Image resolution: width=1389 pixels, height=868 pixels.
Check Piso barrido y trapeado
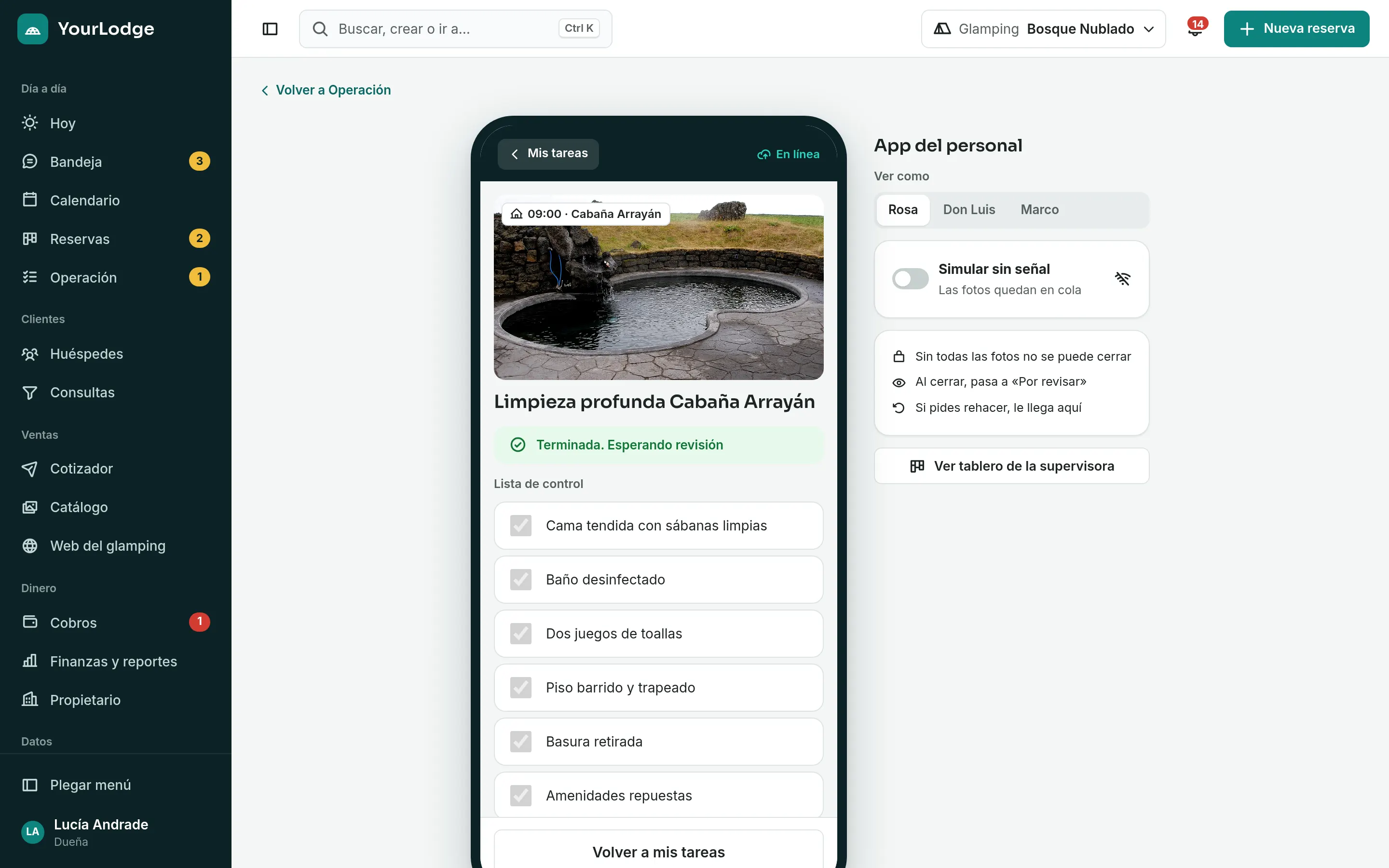pyautogui.click(x=520, y=687)
